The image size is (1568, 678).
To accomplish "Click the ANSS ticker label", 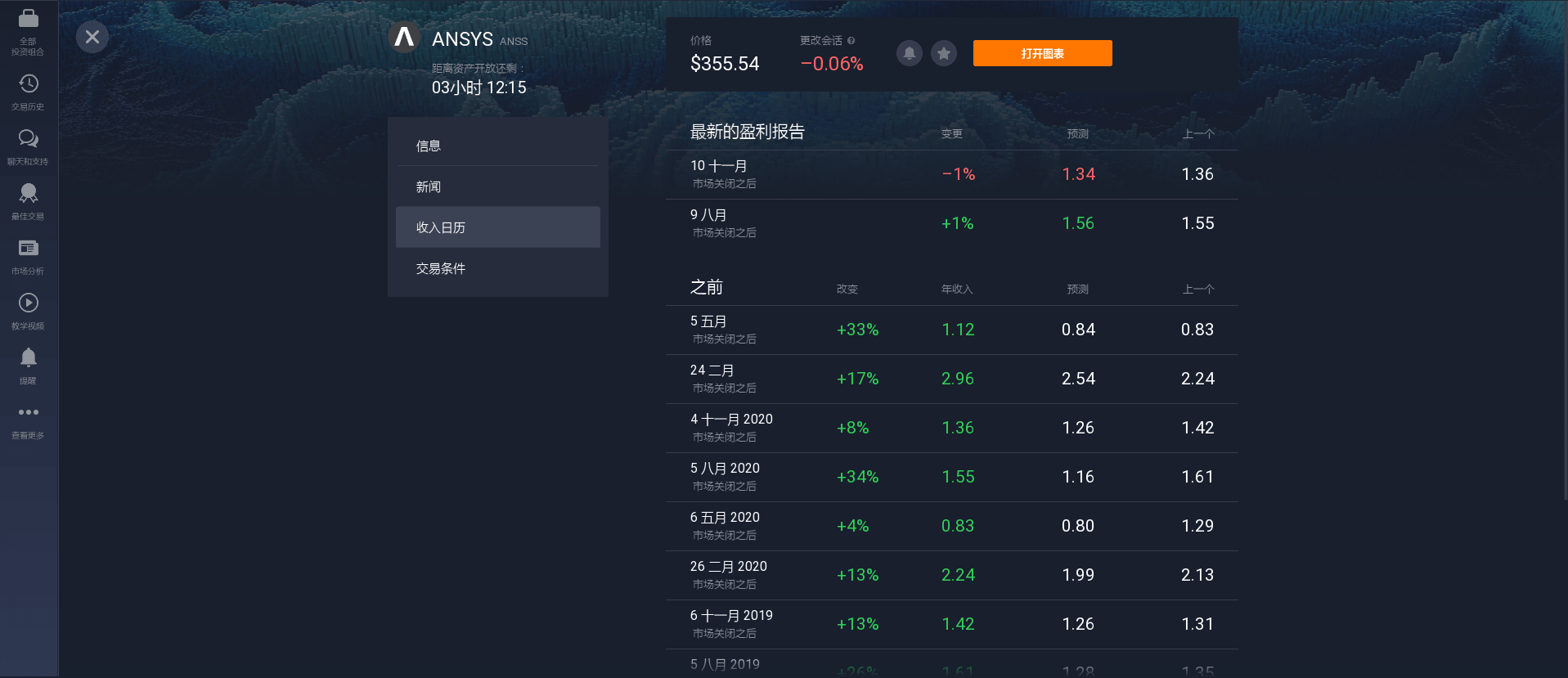I will pos(514,41).
